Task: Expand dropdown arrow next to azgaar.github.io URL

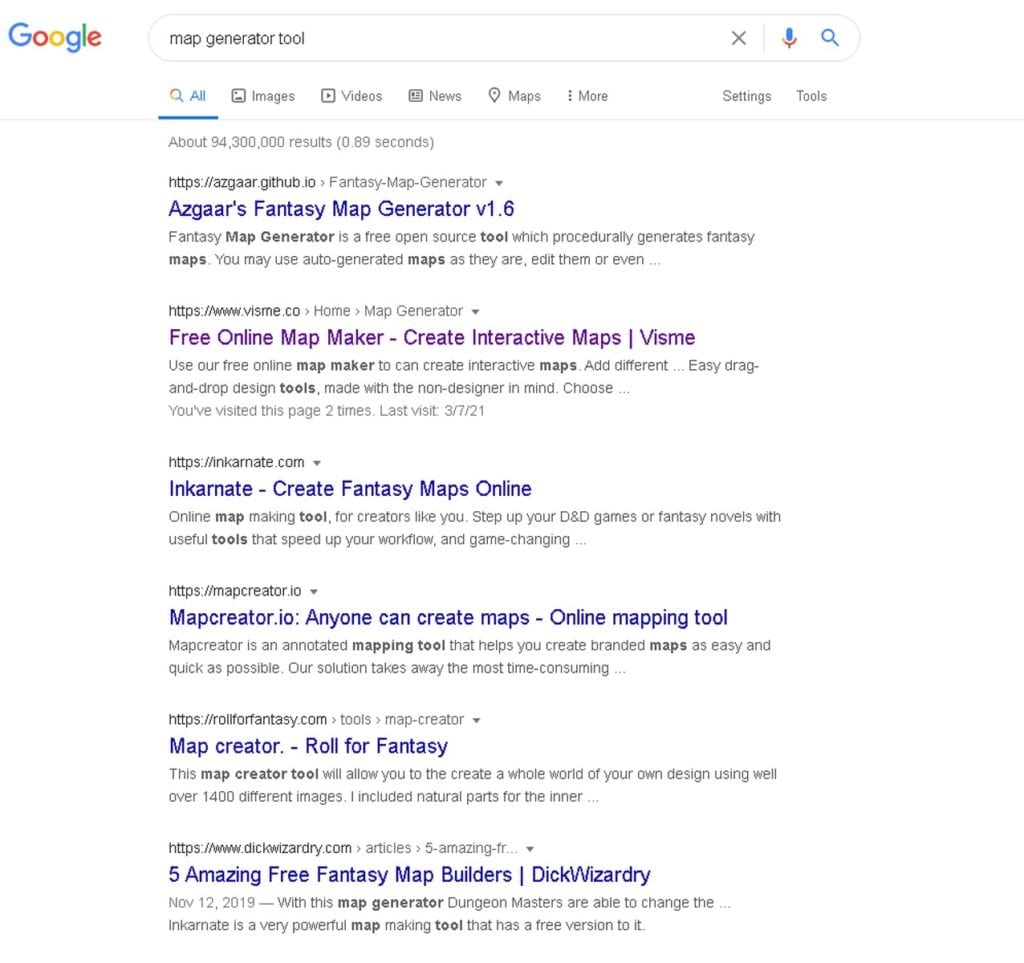Action: (499, 183)
